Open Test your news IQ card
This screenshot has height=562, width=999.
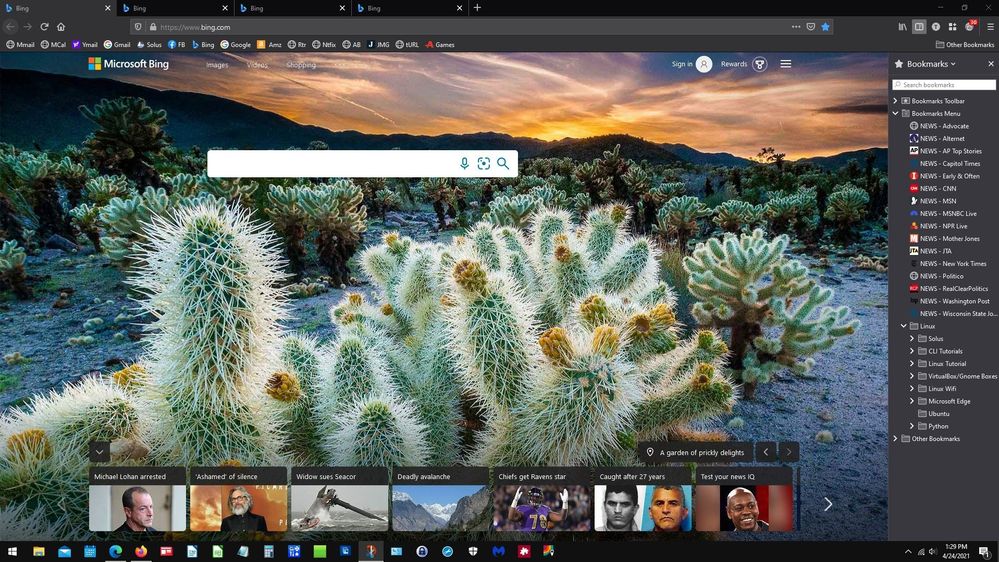pos(744,500)
